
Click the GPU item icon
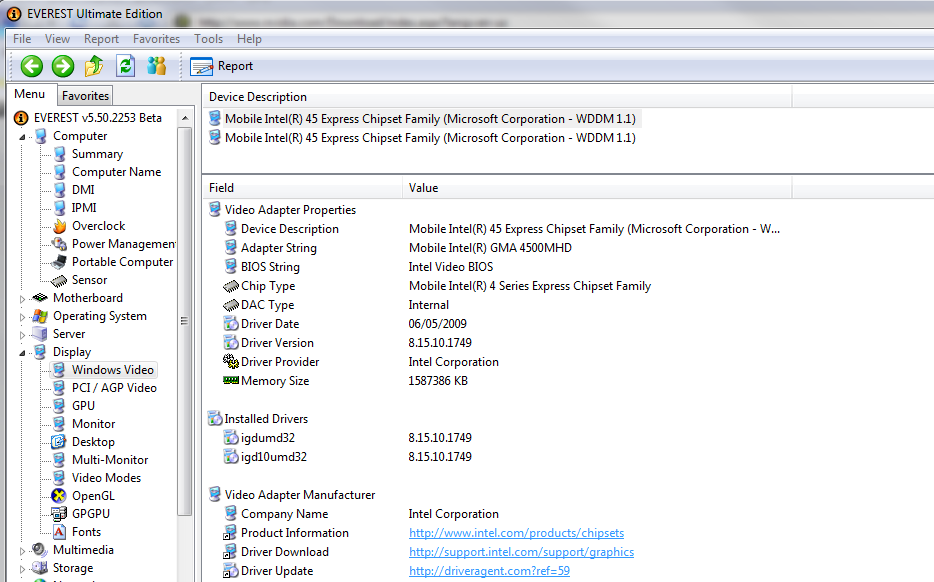pos(59,406)
